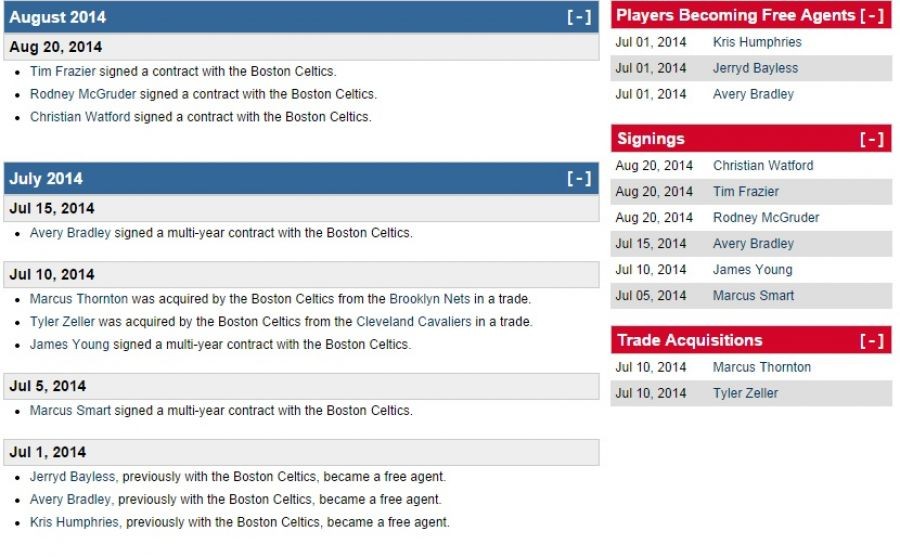
Task: Collapse the Trade Acquisitions panel
Action: [872, 341]
